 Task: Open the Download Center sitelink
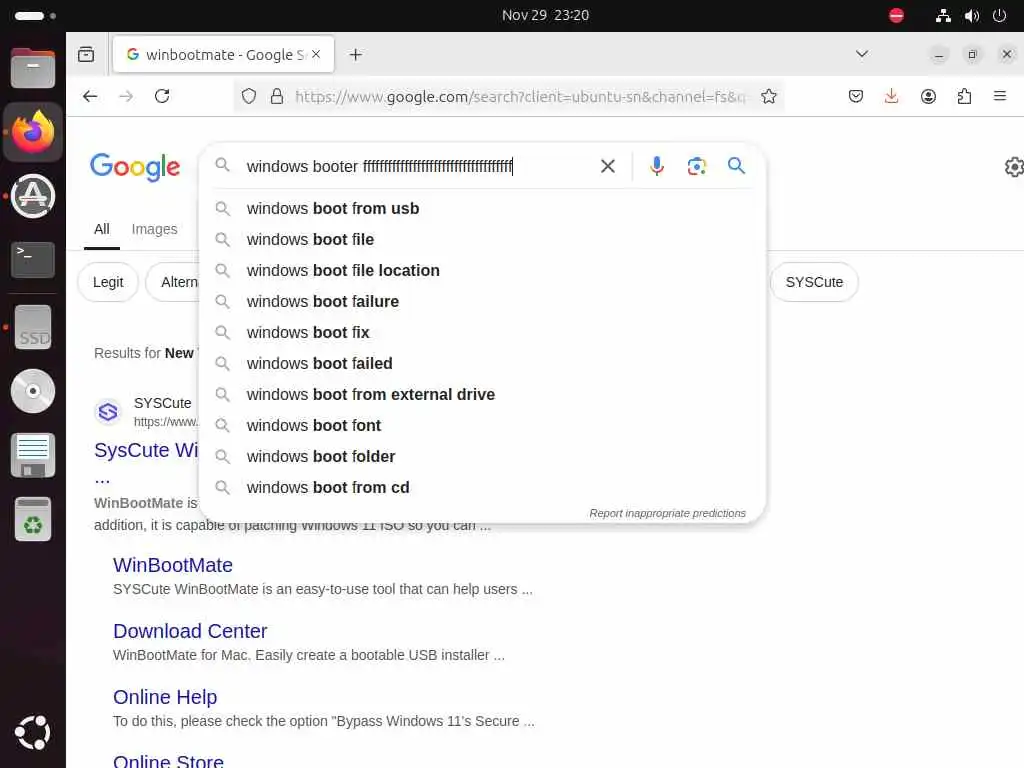190,631
